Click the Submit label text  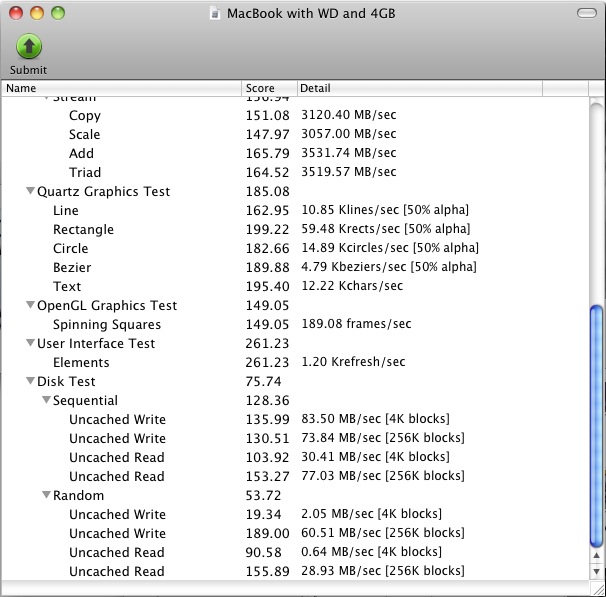[x=28, y=70]
